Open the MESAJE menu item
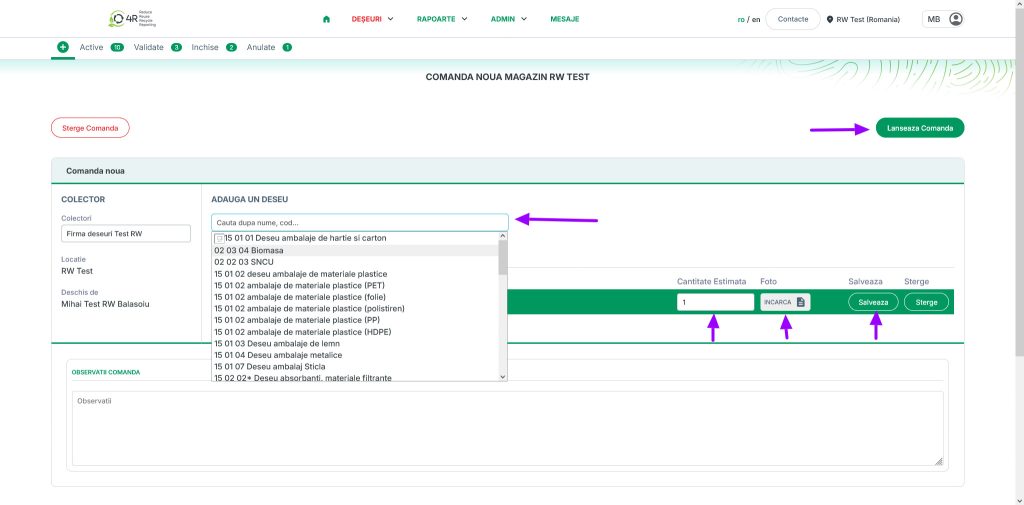 564,19
